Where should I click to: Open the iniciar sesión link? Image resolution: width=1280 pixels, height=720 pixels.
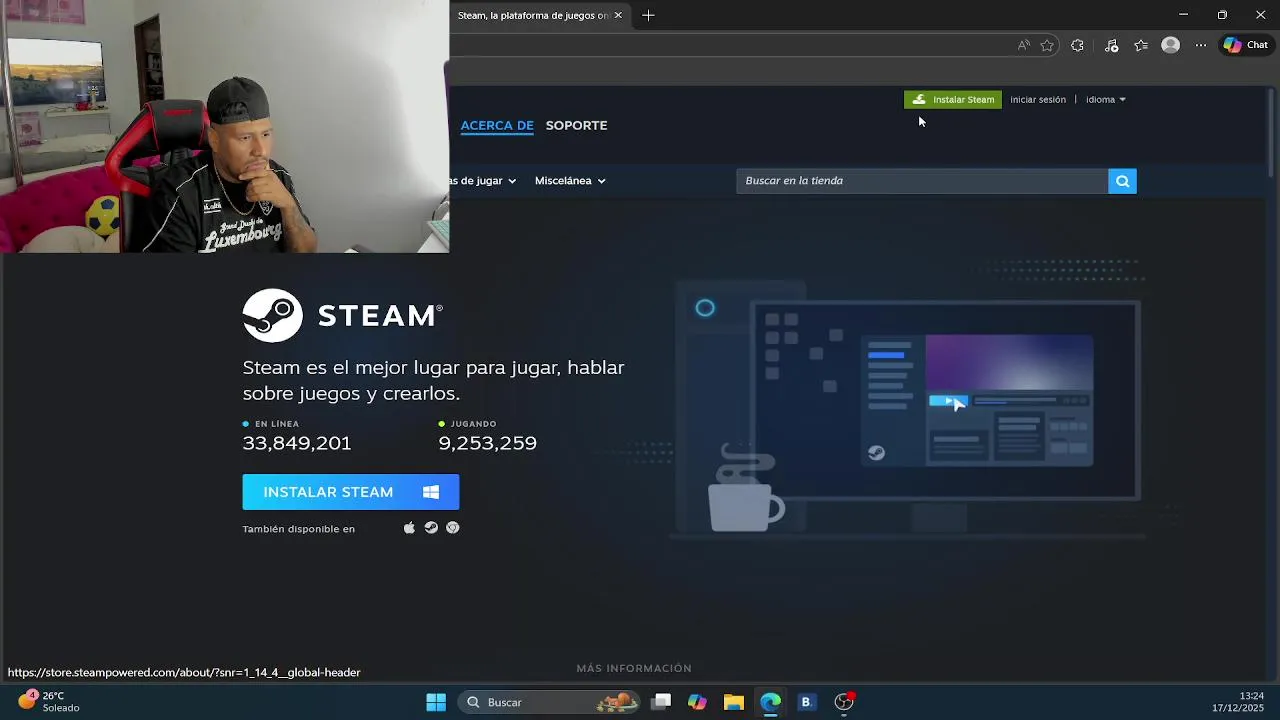click(1038, 99)
